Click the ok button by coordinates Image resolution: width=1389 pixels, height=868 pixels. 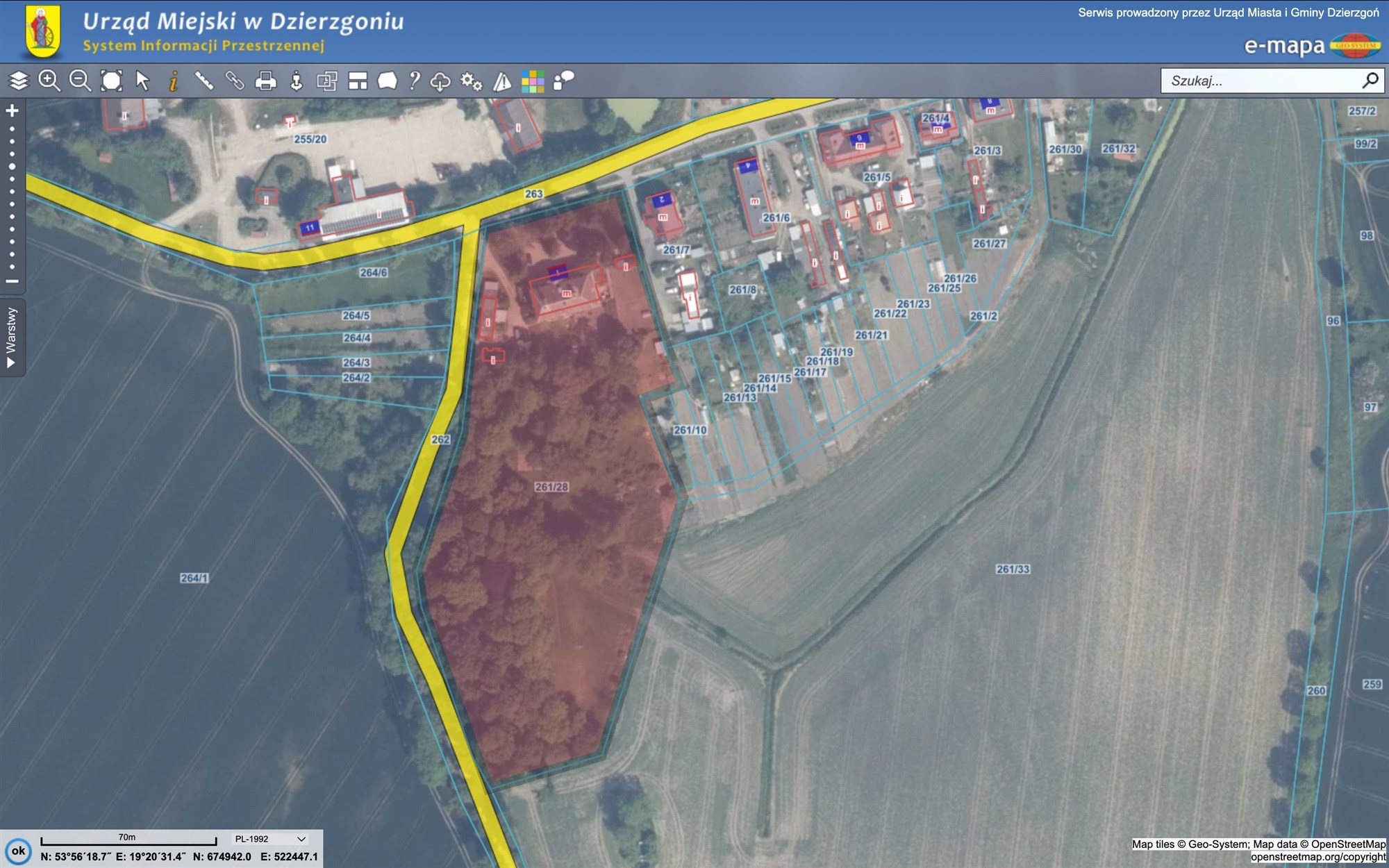coord(18,851)
